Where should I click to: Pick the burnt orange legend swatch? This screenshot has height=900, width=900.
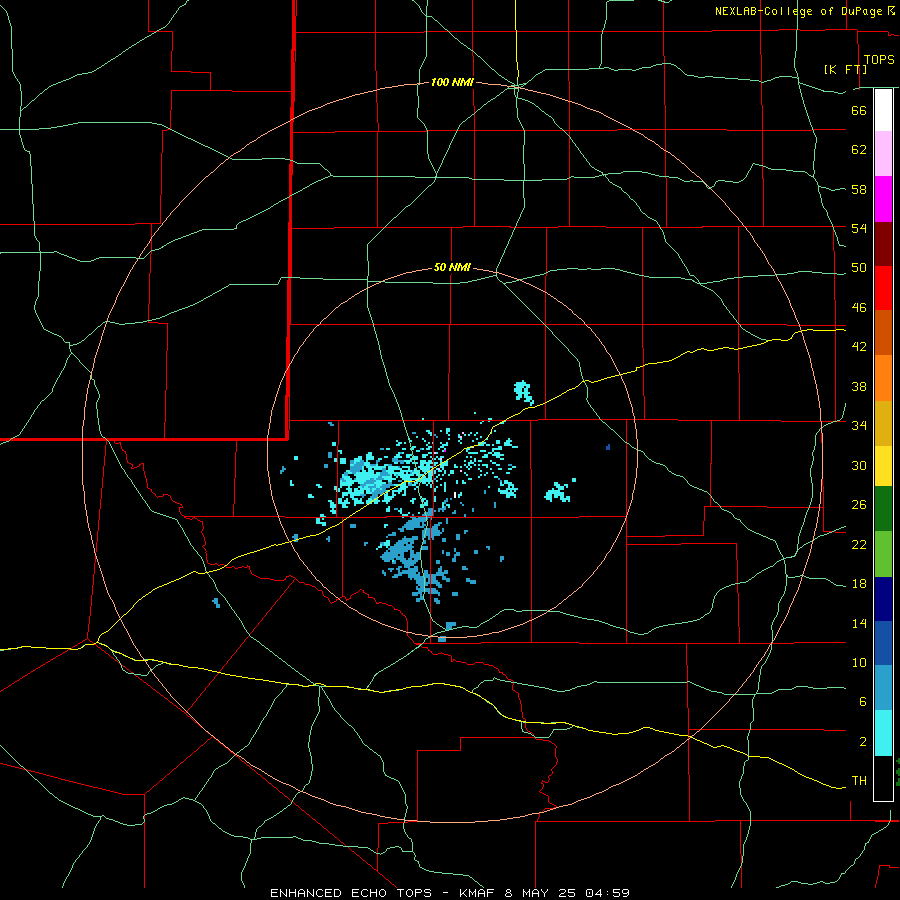[x=883, y=333]
